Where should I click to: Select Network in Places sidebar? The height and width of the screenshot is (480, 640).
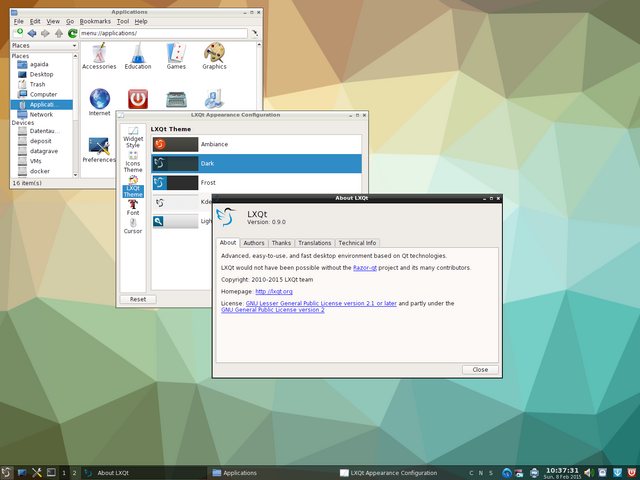point(42,114)
